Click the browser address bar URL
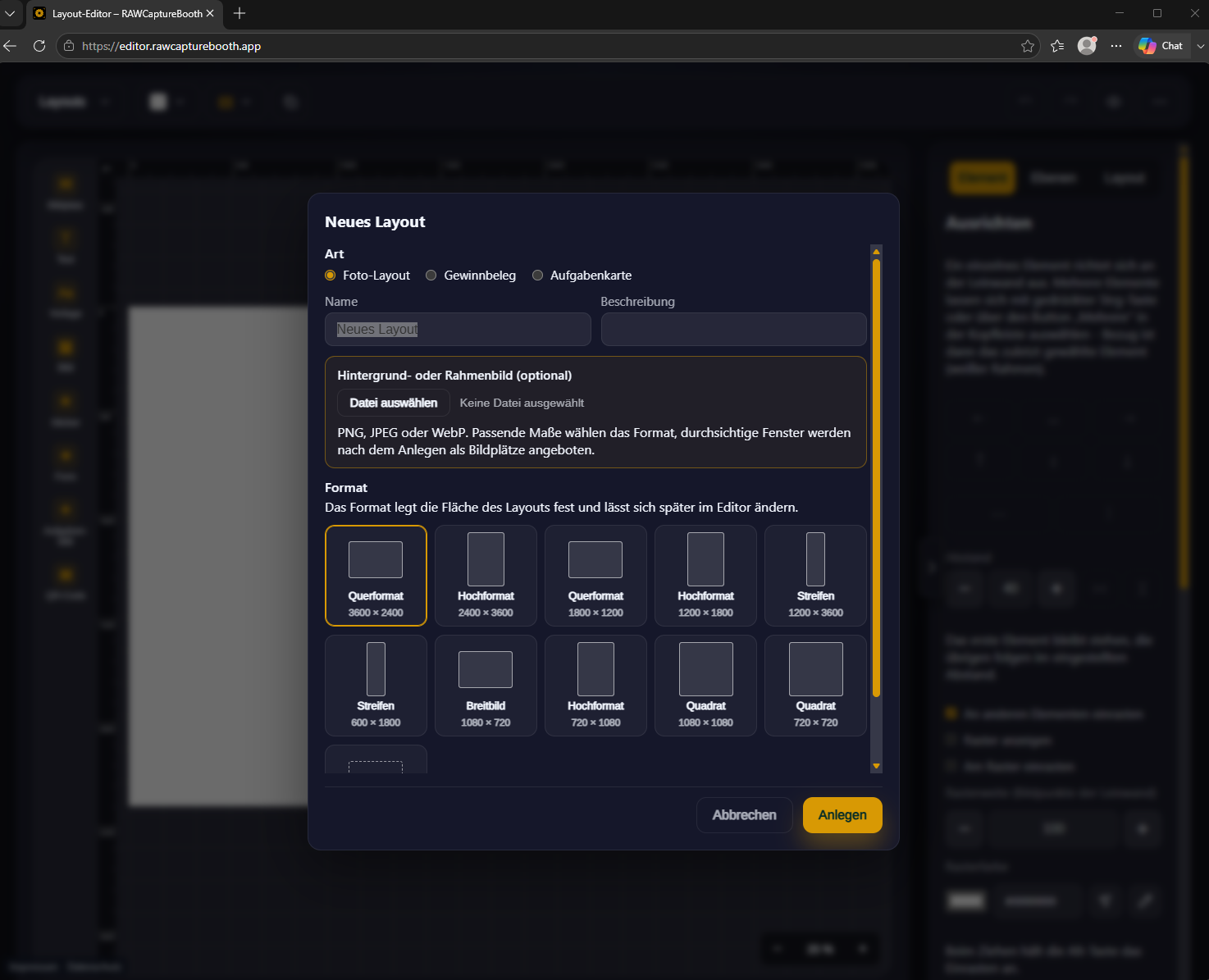 coord(171,46)
